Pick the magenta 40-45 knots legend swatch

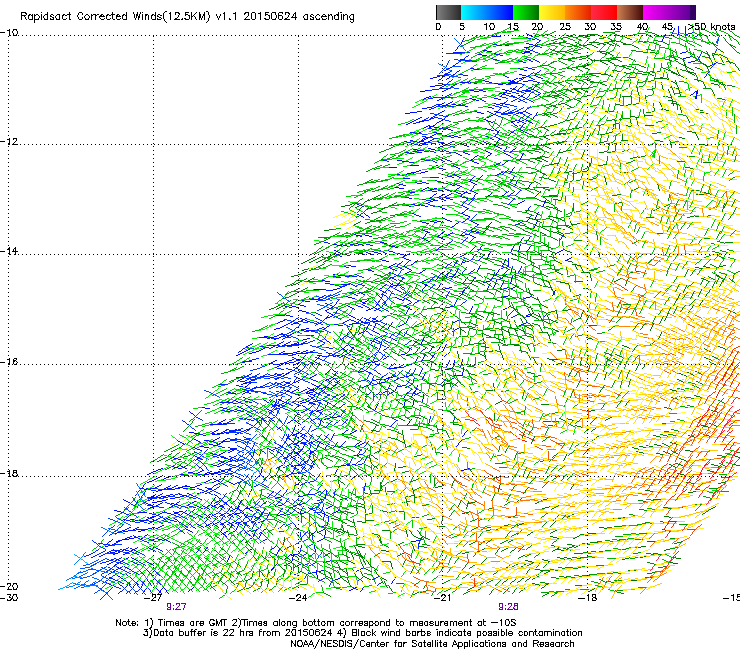pos(656,12)
